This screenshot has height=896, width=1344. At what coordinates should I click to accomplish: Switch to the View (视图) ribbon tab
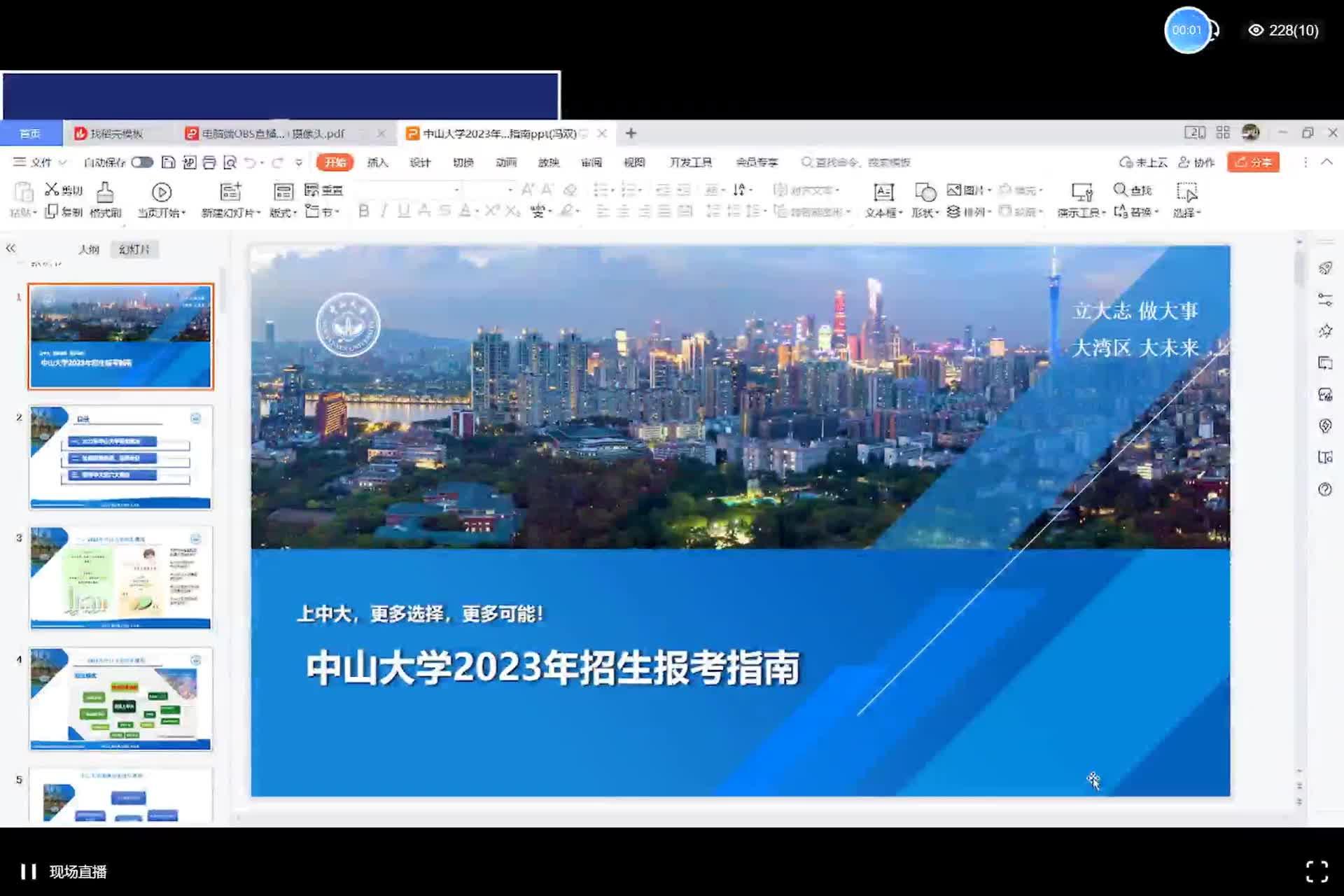tap(634, 162)
